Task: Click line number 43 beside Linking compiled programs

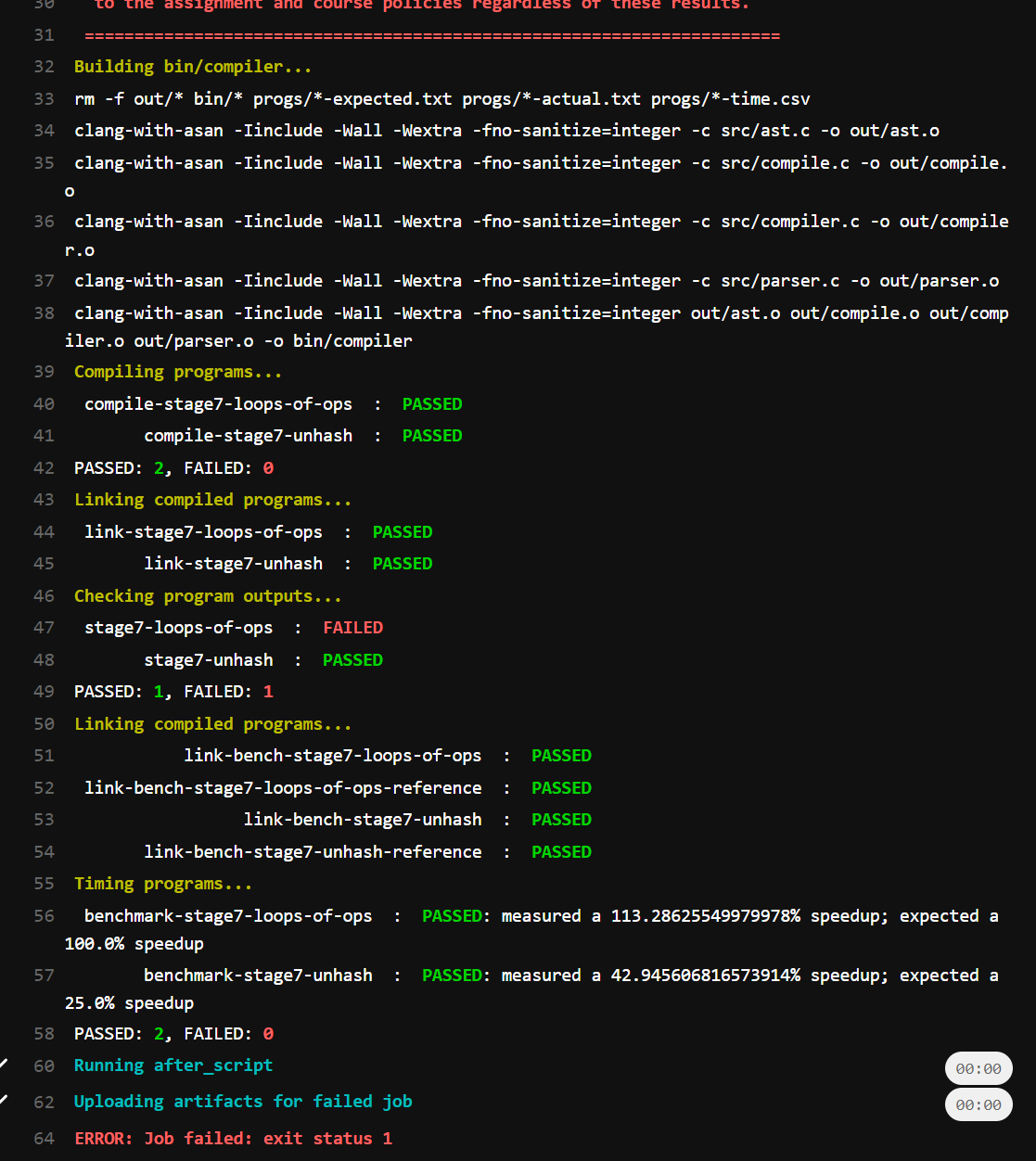Action: [44, 500]
